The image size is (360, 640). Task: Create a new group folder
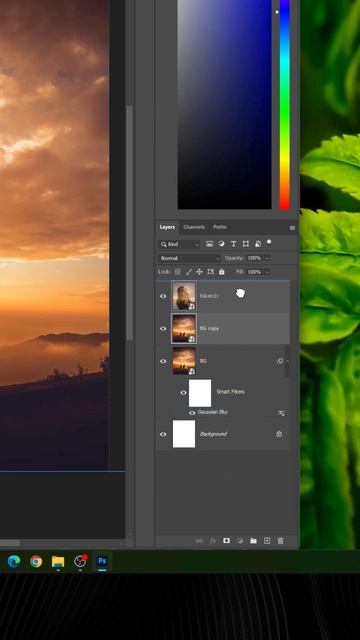(253, 541)
